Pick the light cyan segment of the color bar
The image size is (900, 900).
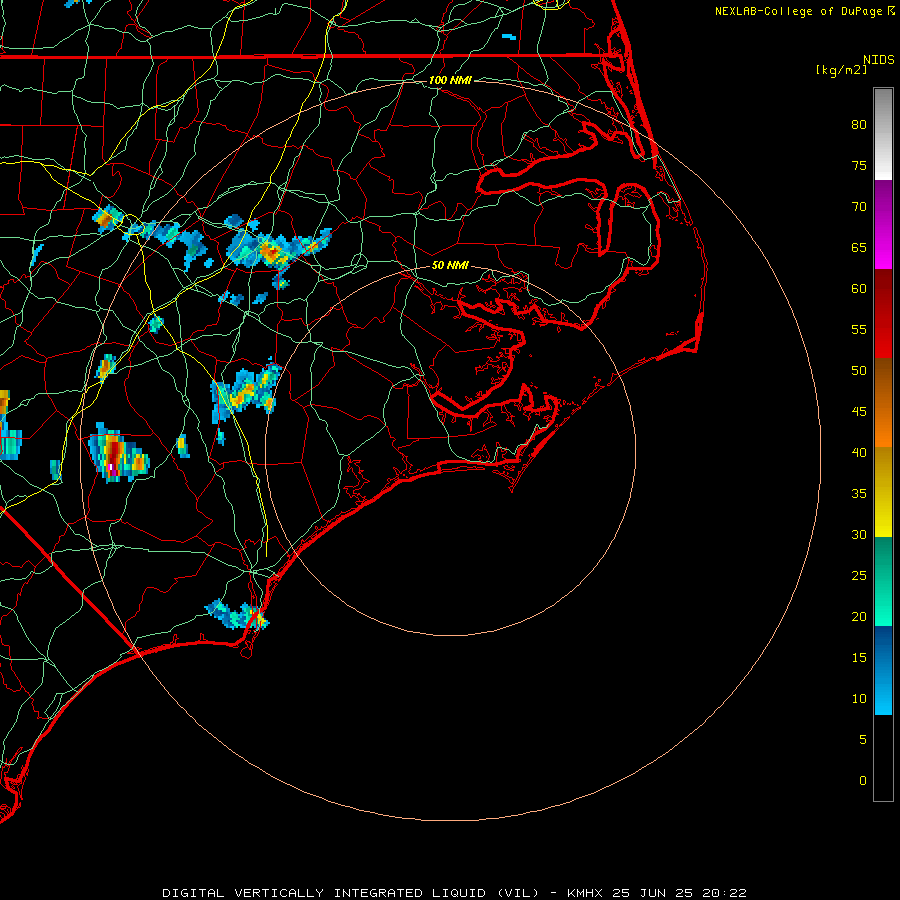pos(883,670)
